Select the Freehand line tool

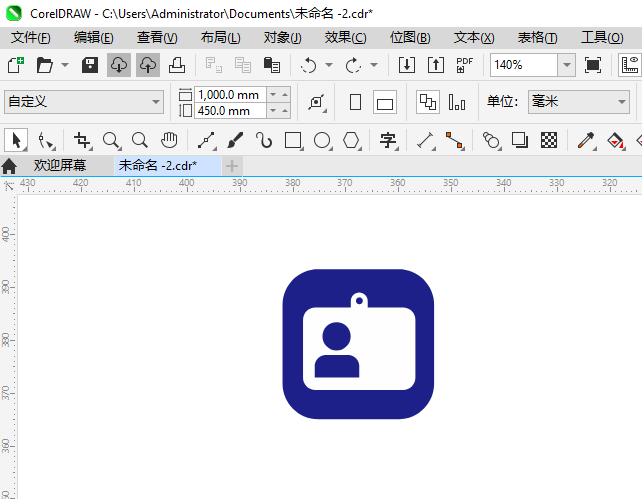click(x=206, y=140)
